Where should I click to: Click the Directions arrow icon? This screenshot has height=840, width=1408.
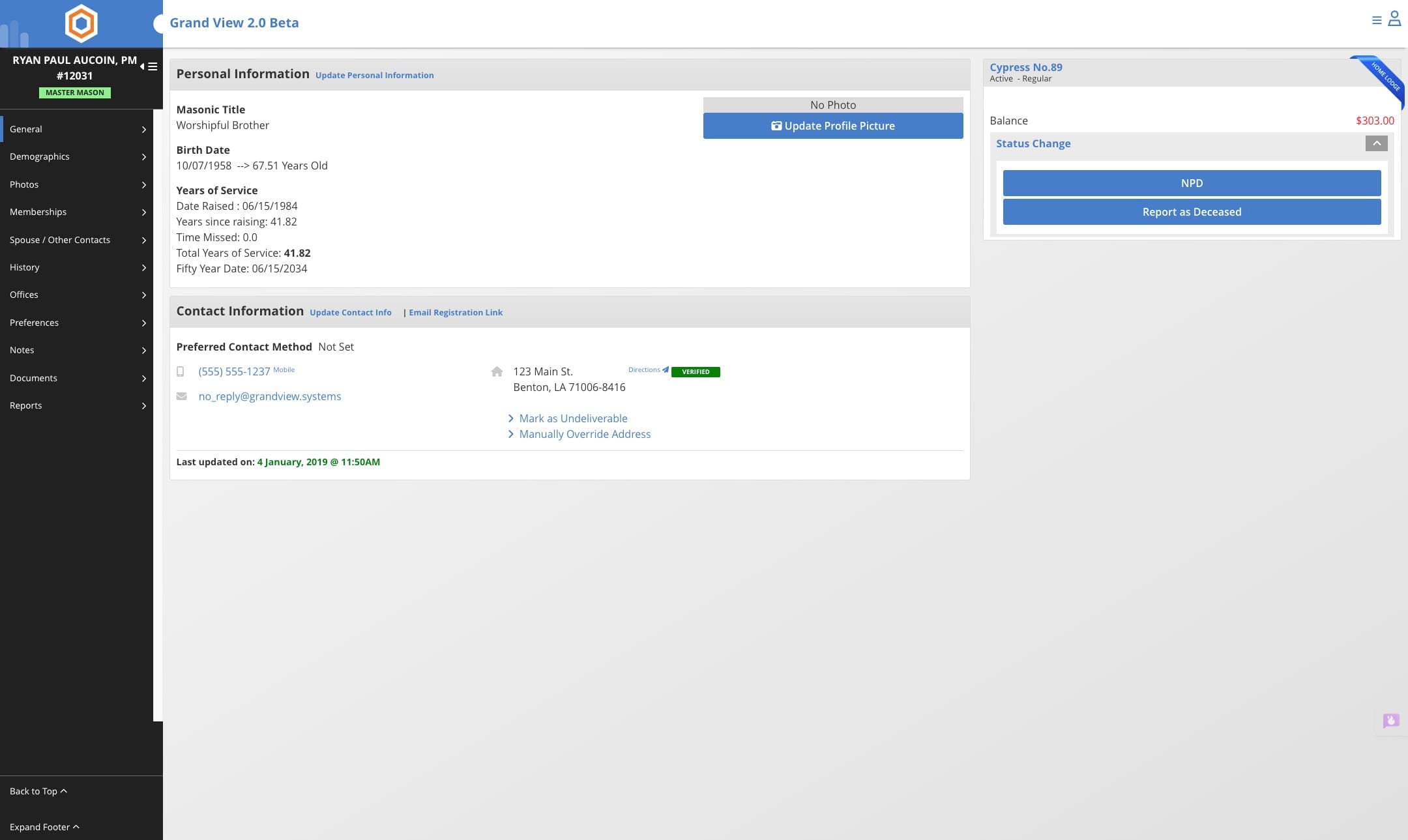pos(665,369)
